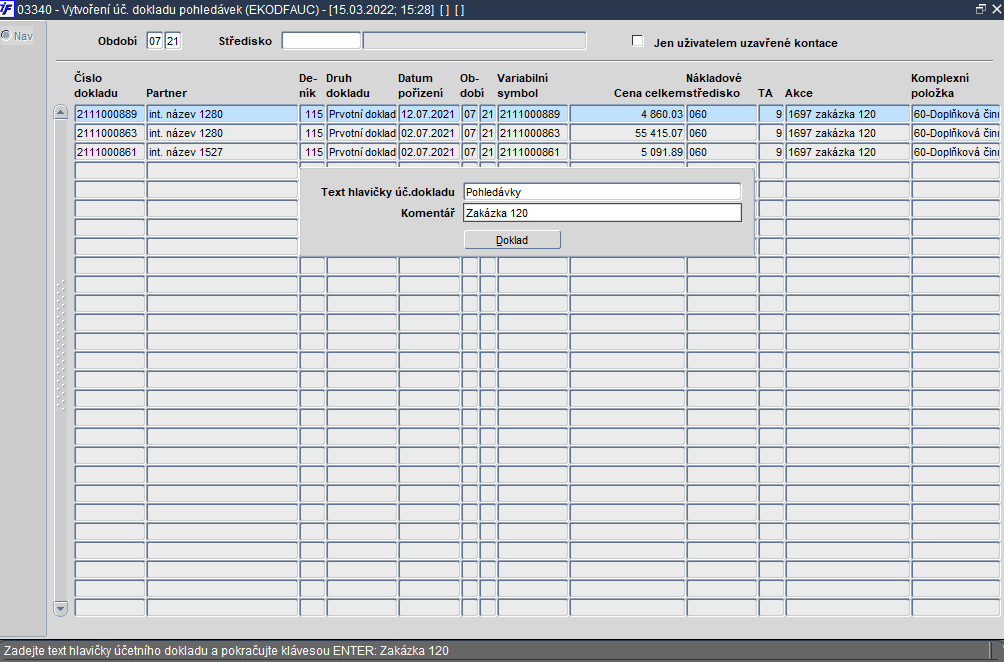Click the Středisko description field
The height and width of the screenshot is (662, 1004).
474,41
